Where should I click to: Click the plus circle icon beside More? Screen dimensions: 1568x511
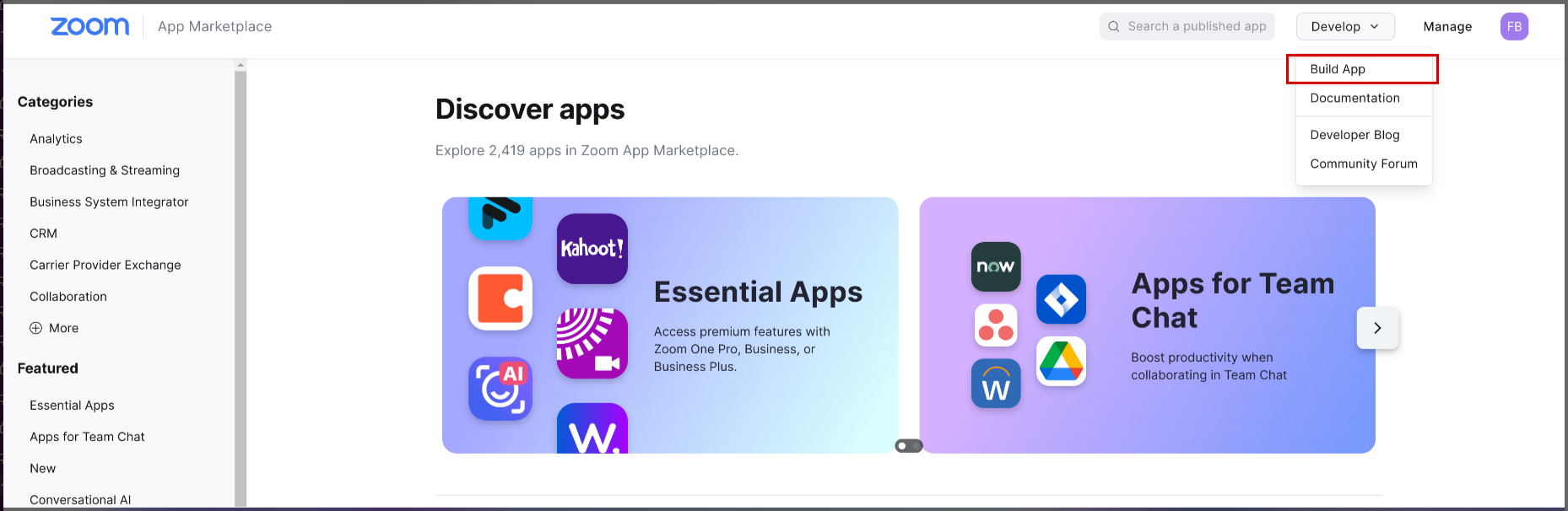pos(35,328)
